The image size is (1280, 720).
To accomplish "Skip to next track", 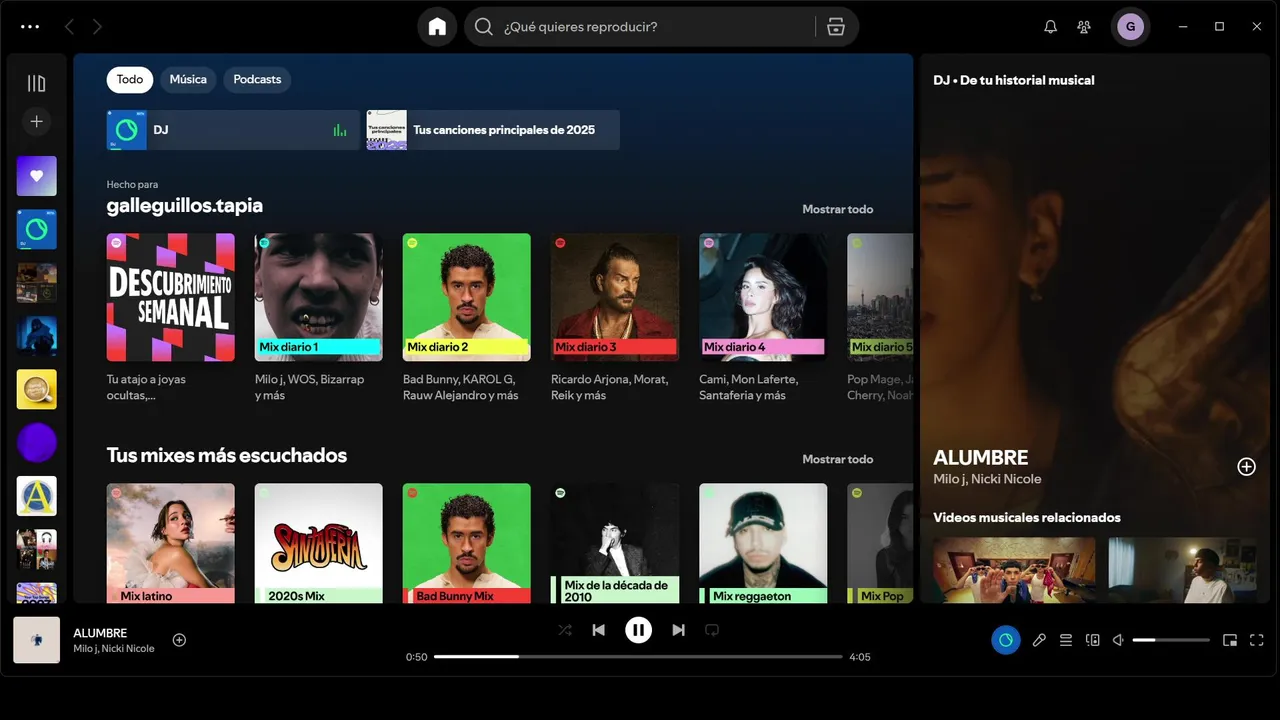I will [x=678, y=630].
